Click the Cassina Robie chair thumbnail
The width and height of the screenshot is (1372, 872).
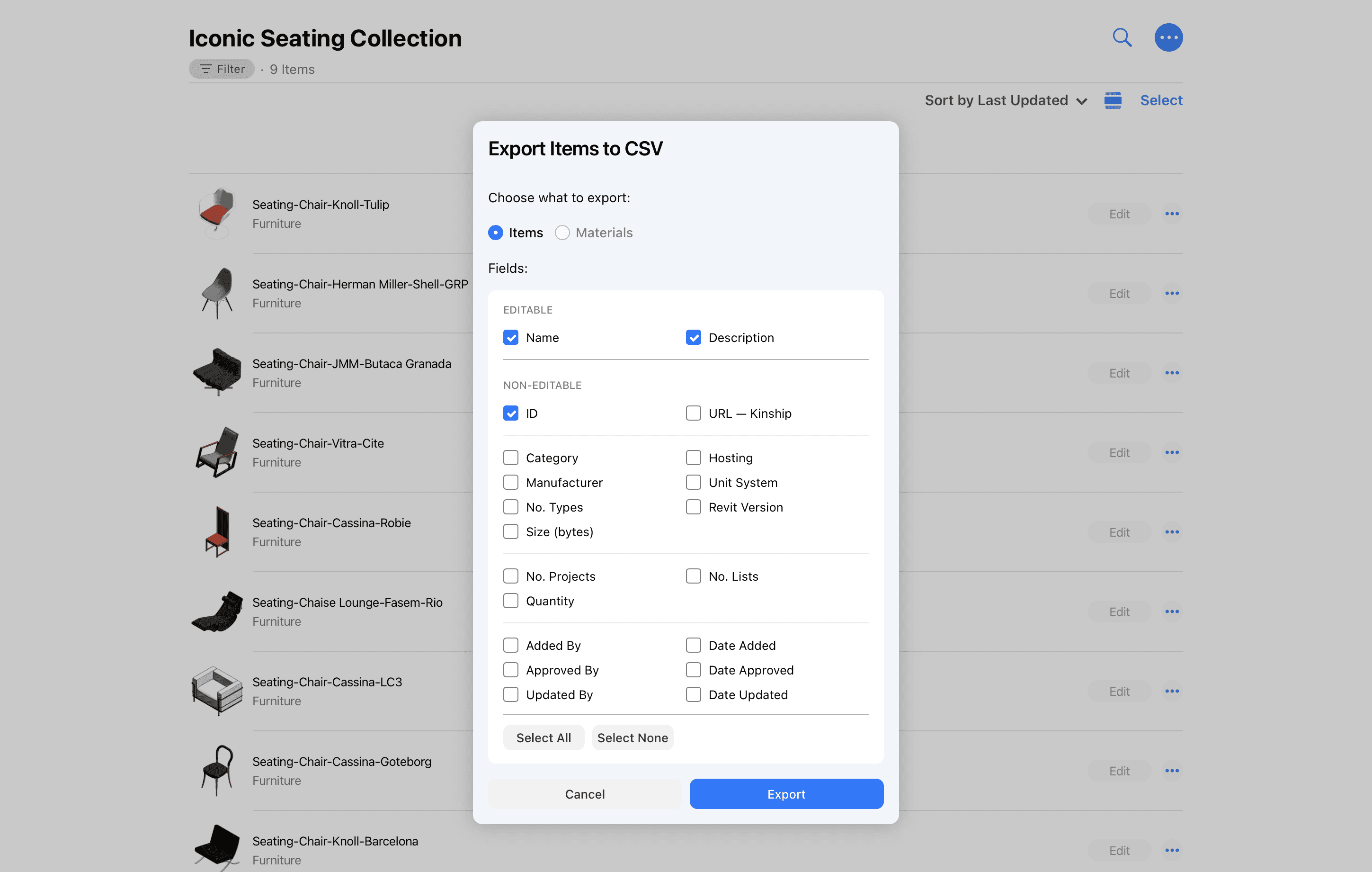pos(216,532)
